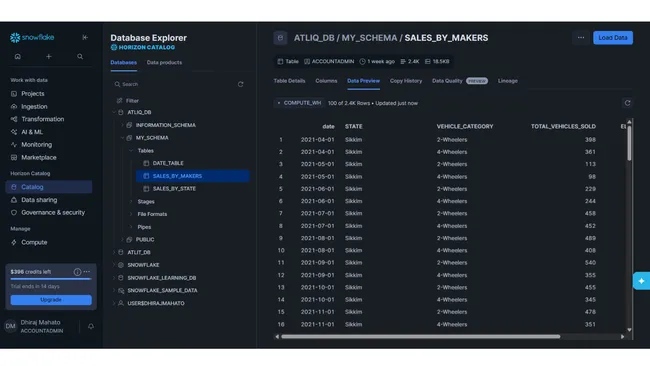This screenshot has width=650, height=366.
Task: Open the blue sparkle assistant button
Action: 641,281
